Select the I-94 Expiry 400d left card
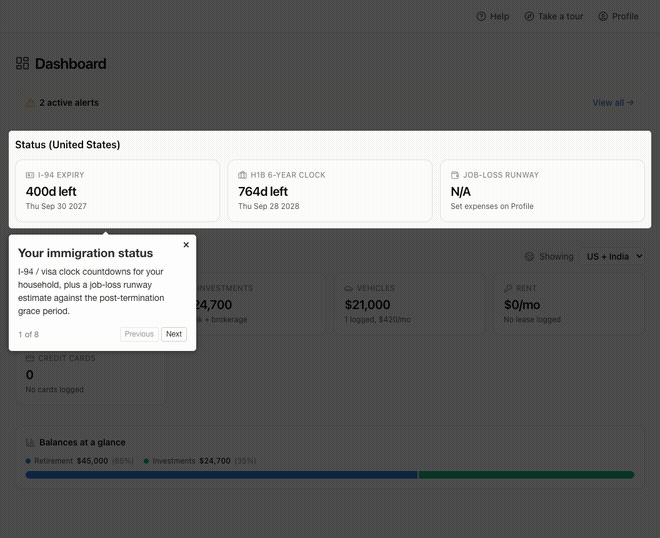Viewport: 660px width, 538px height. point(117,190)
